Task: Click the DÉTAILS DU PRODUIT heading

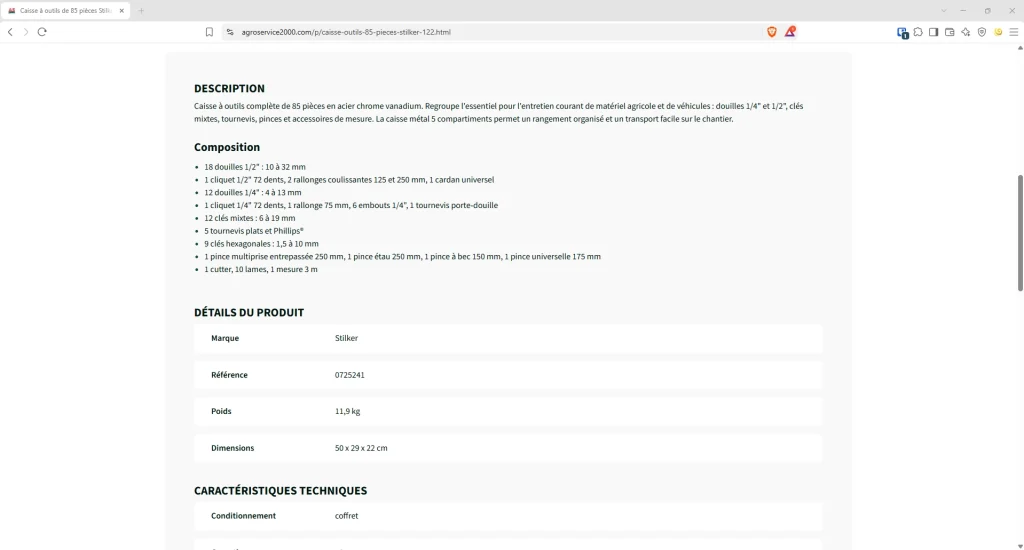Action: pos(249,312)
